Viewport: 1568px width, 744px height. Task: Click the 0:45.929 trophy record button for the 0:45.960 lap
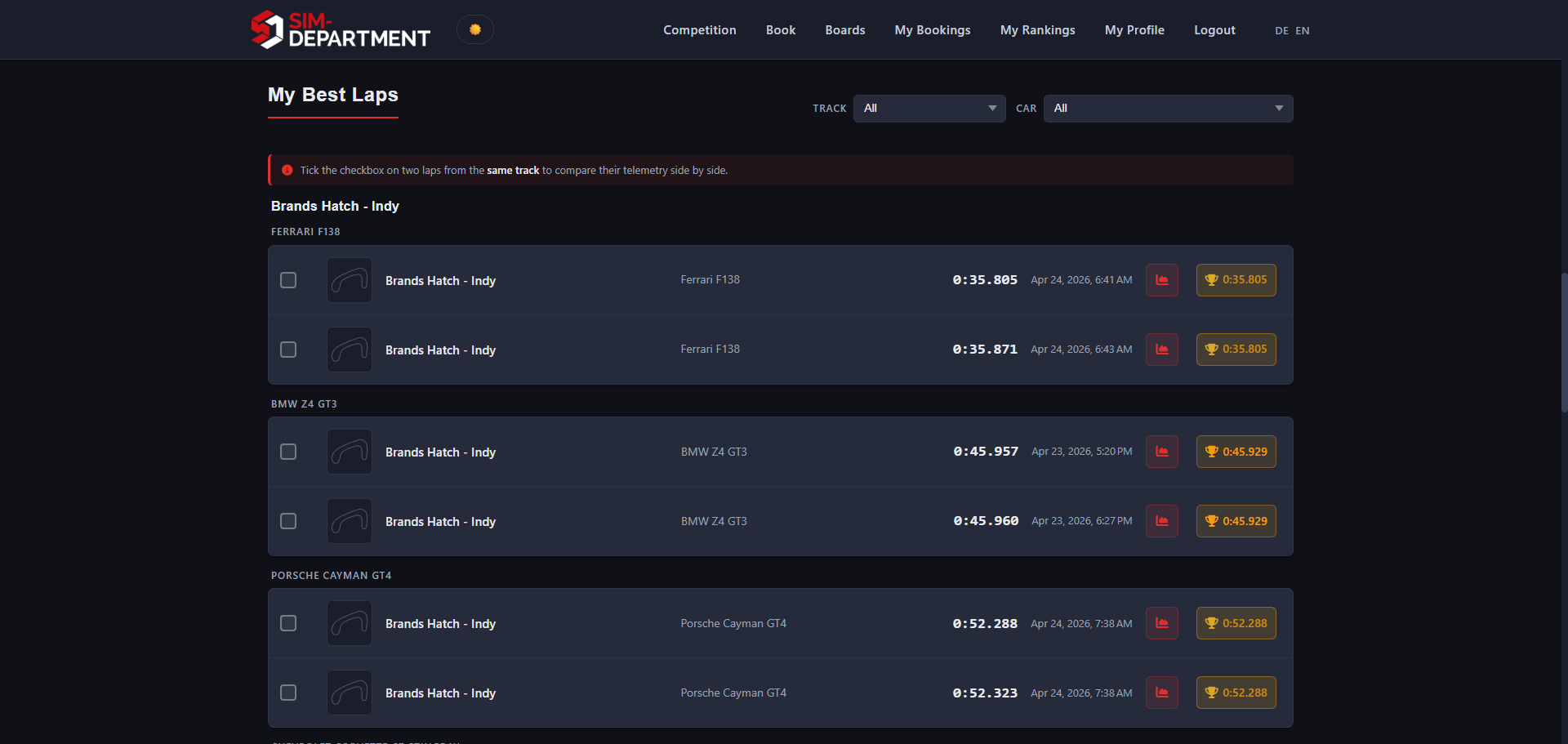tap(1236, 521)
